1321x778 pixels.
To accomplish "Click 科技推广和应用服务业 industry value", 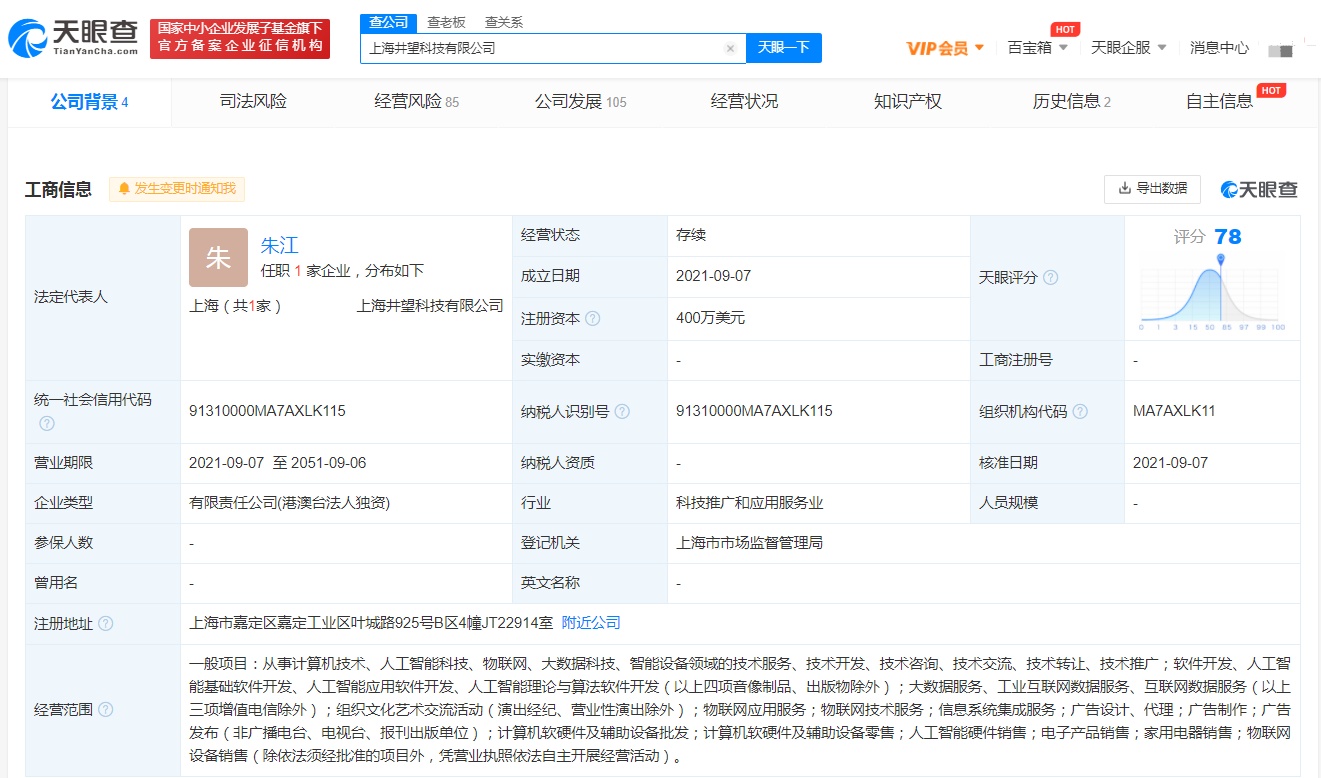I will tap(749, 503).
